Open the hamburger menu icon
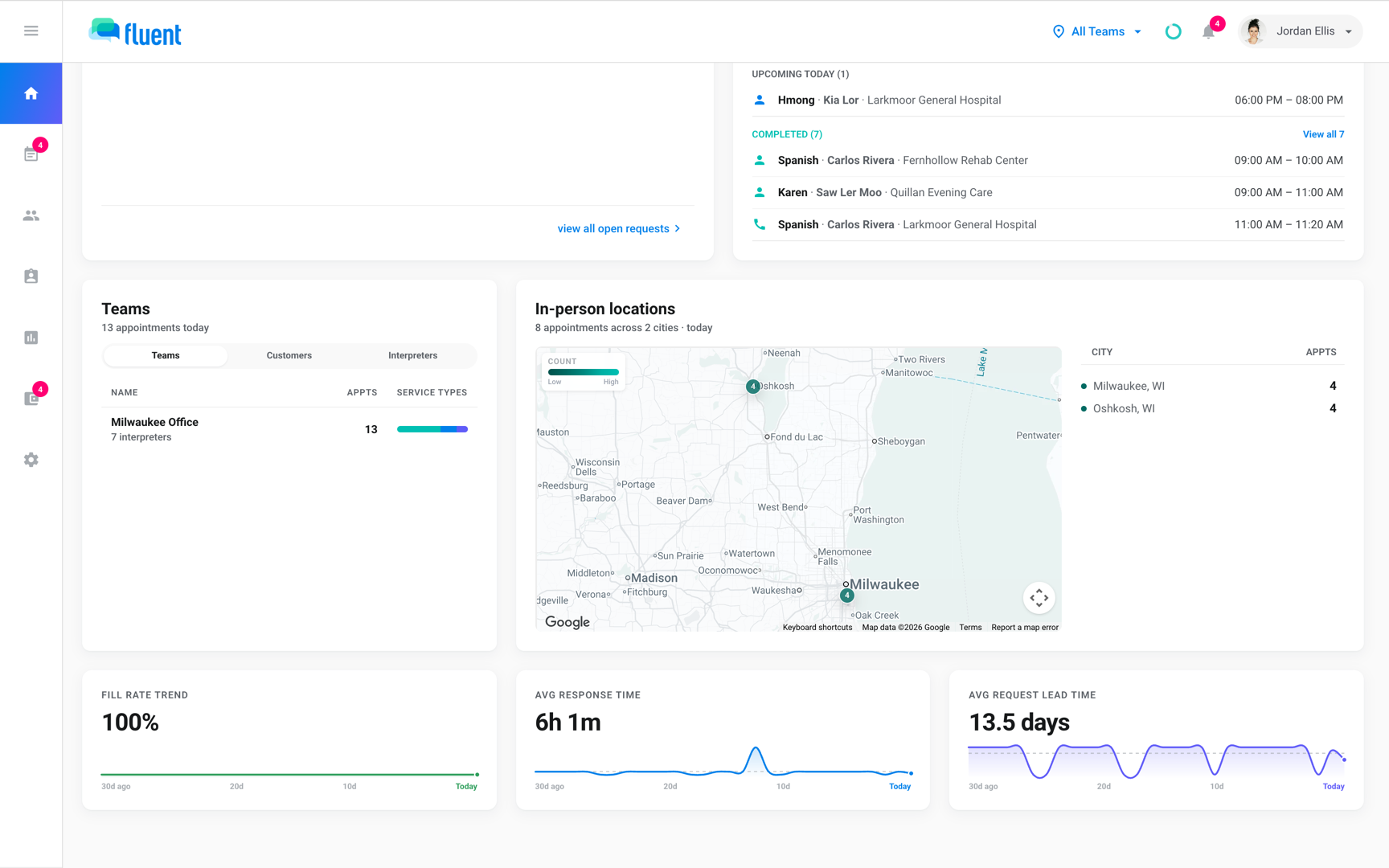 (31, 31)
